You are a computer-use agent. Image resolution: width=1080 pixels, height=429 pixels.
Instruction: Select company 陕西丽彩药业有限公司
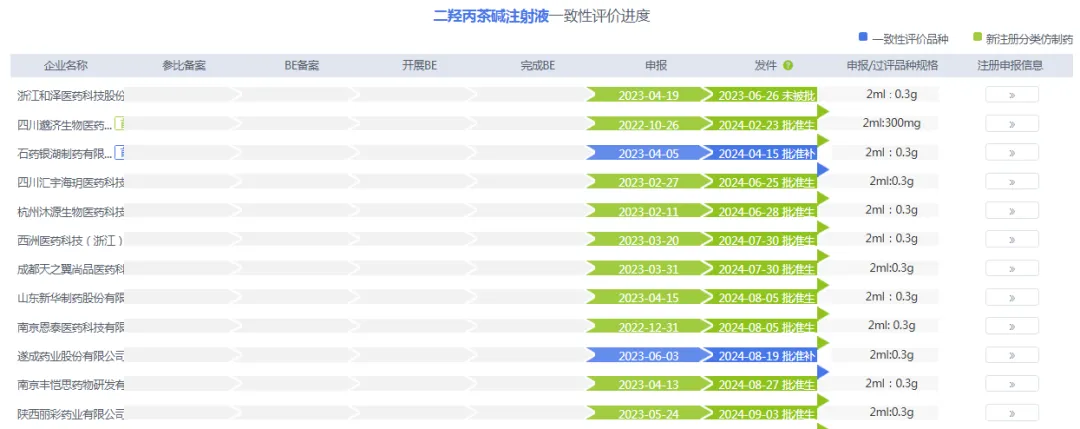(x=71, y=414)
